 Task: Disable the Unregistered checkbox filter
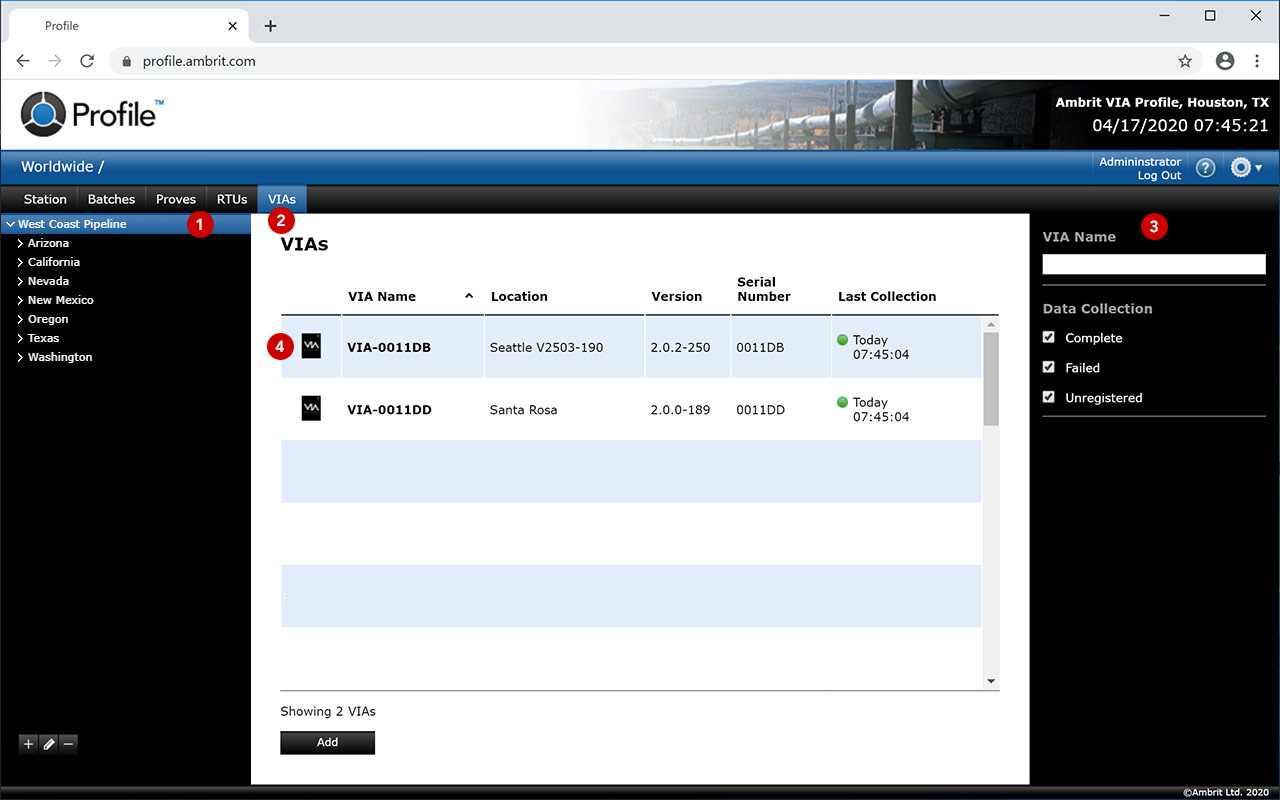pyautogui.click(x=1049, y=397)
